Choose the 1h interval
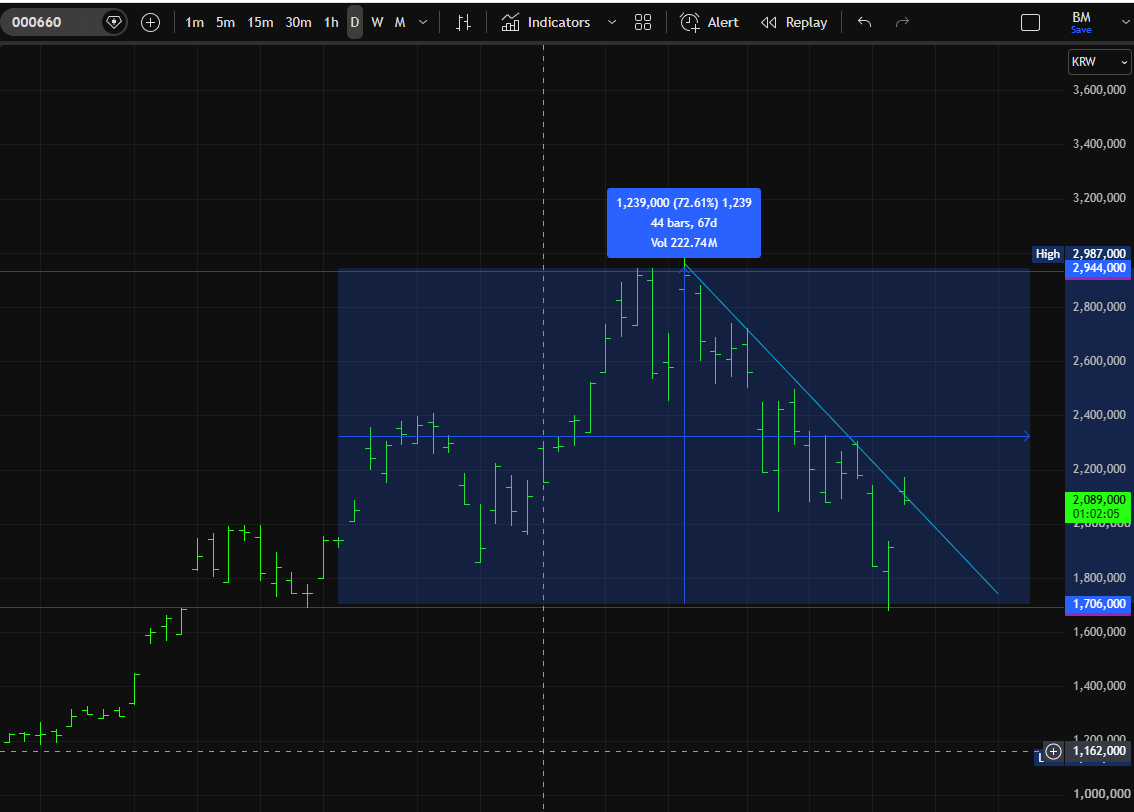The image size is (1134, 812). (x=331, y=22)
